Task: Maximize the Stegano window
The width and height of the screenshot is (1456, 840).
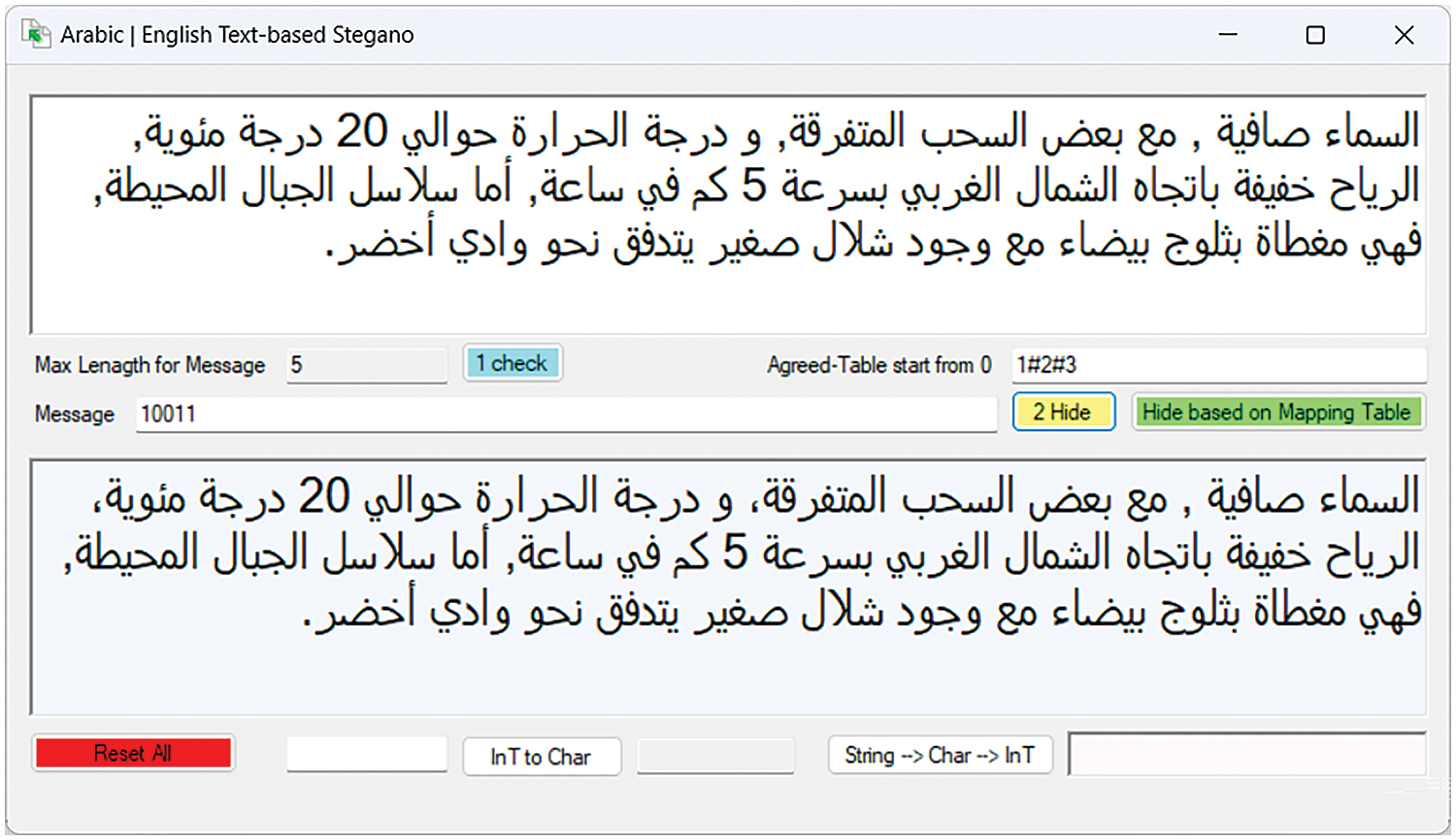Action: (x=1315, y=35)
